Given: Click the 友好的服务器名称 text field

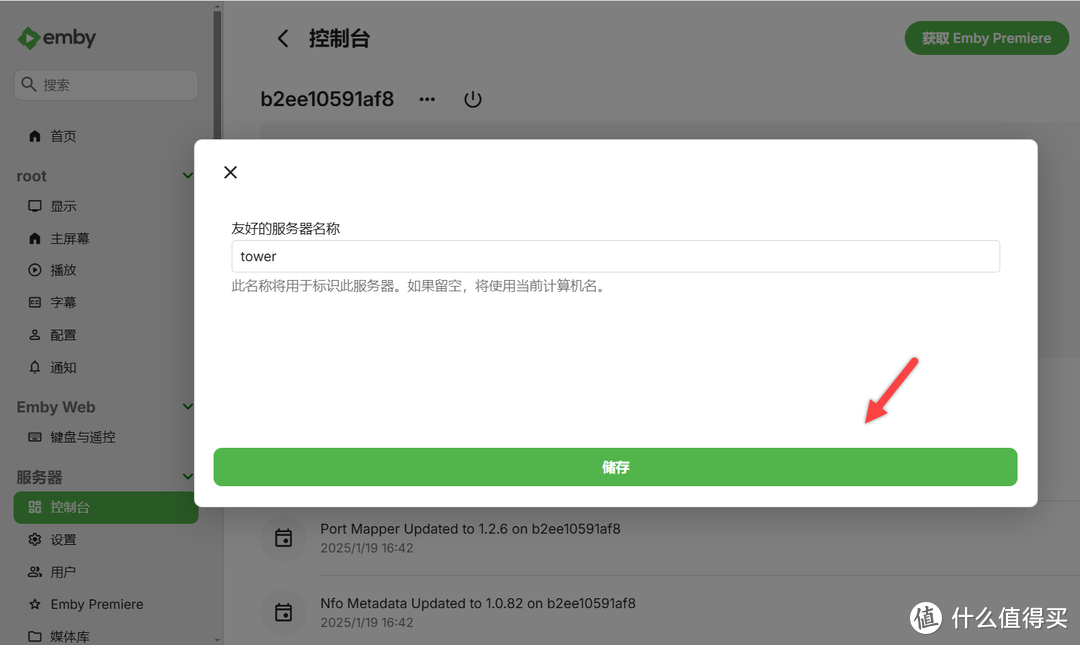Looking at the screenshot, I should pos(615,256).
